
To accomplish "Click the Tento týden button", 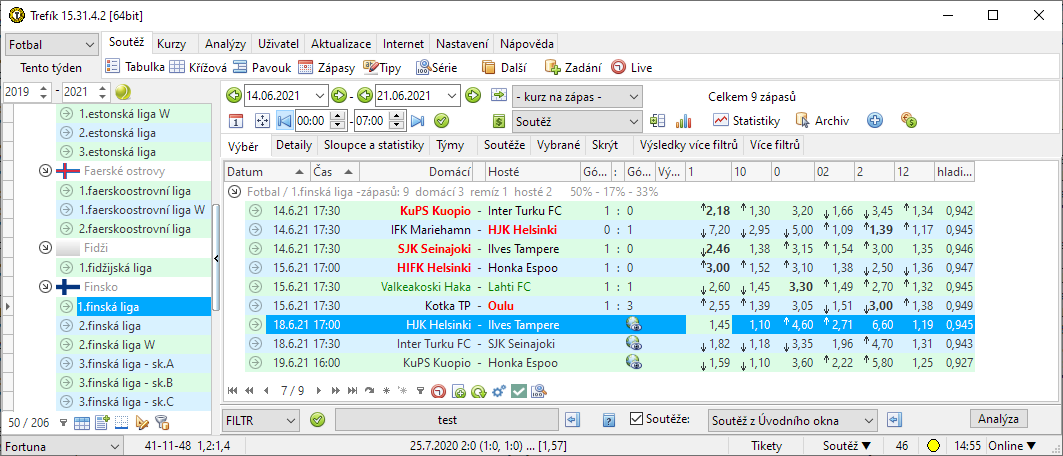I will coord(52,67).
